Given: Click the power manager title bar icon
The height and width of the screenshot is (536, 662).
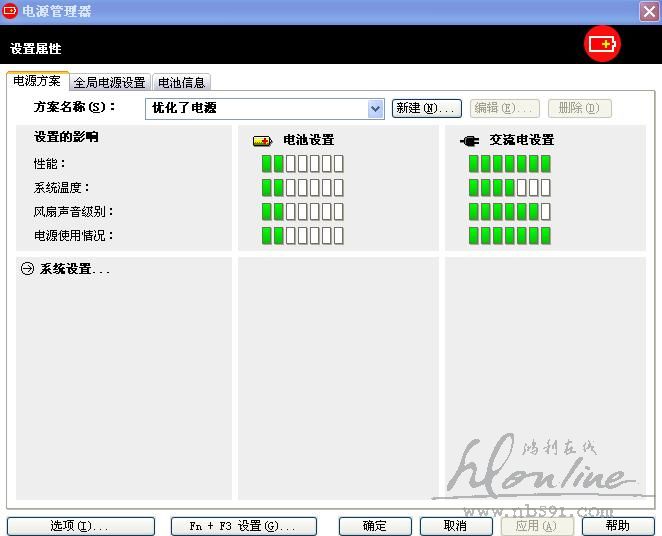Looking at the screenshot, I should point(10,11).
